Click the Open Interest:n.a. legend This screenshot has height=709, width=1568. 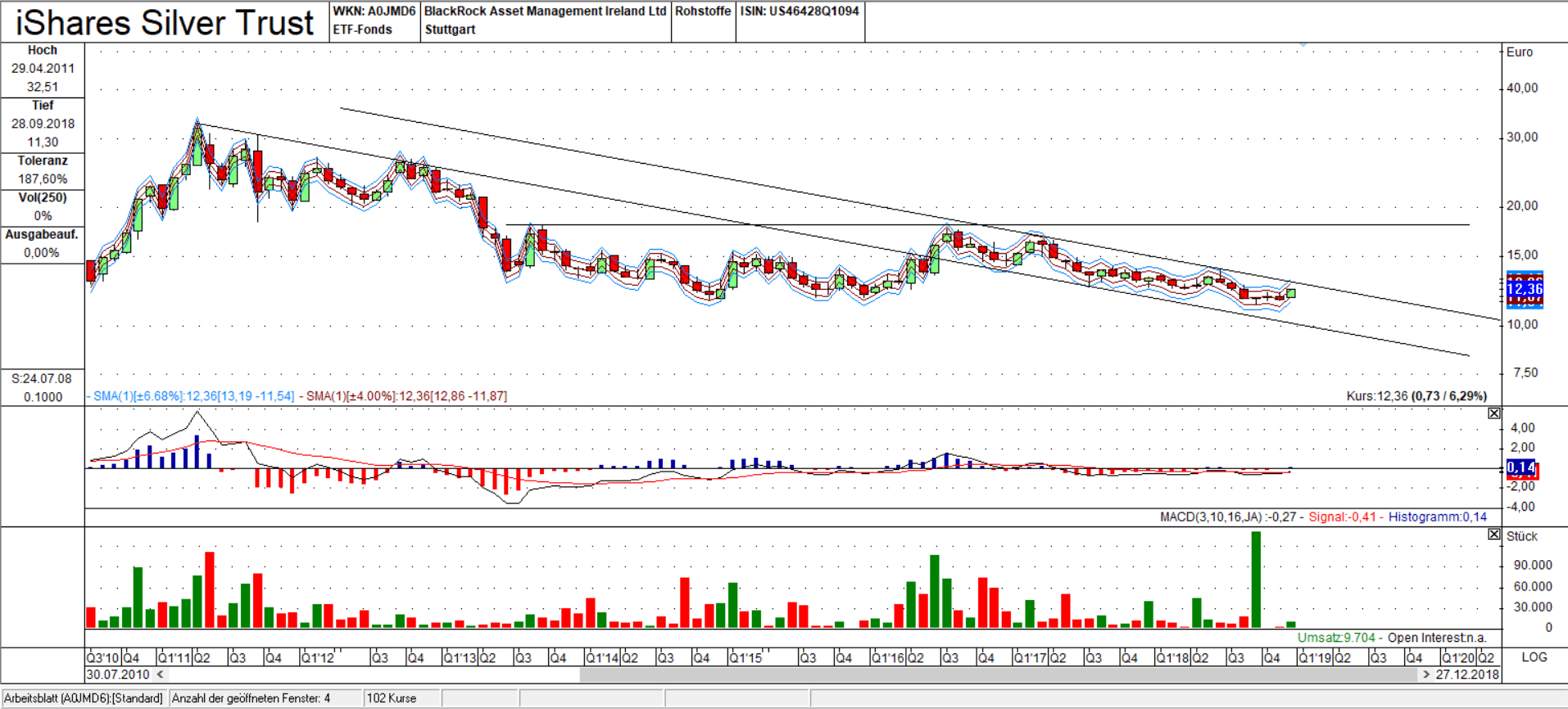pyautogui.click(x=1437, y=638)
